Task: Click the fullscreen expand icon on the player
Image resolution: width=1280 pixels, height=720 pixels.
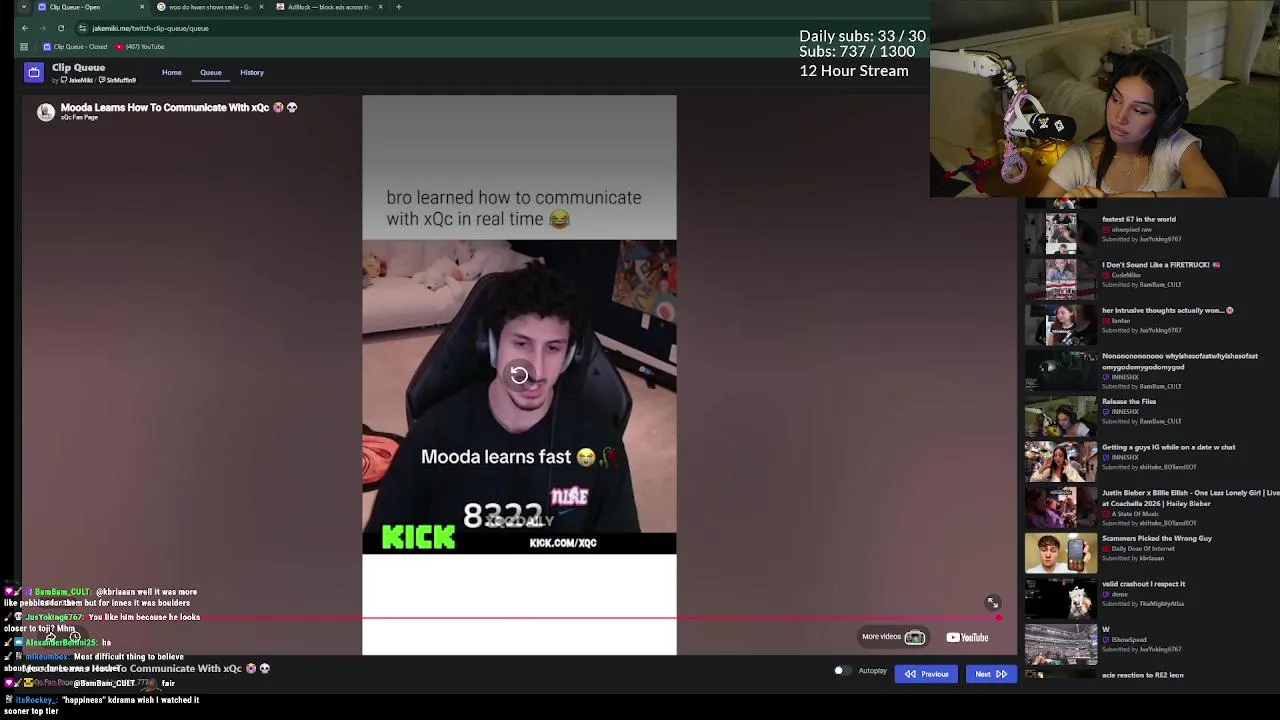Action: 992,603
